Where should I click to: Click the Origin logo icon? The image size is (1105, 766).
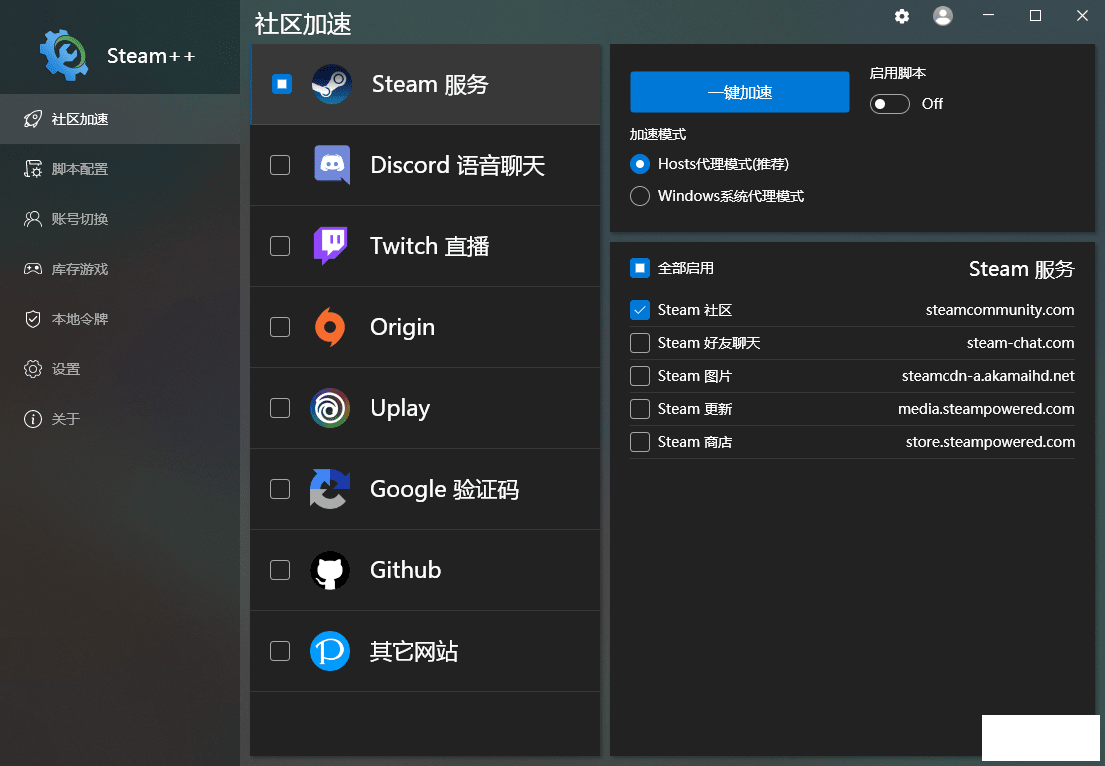330,327
